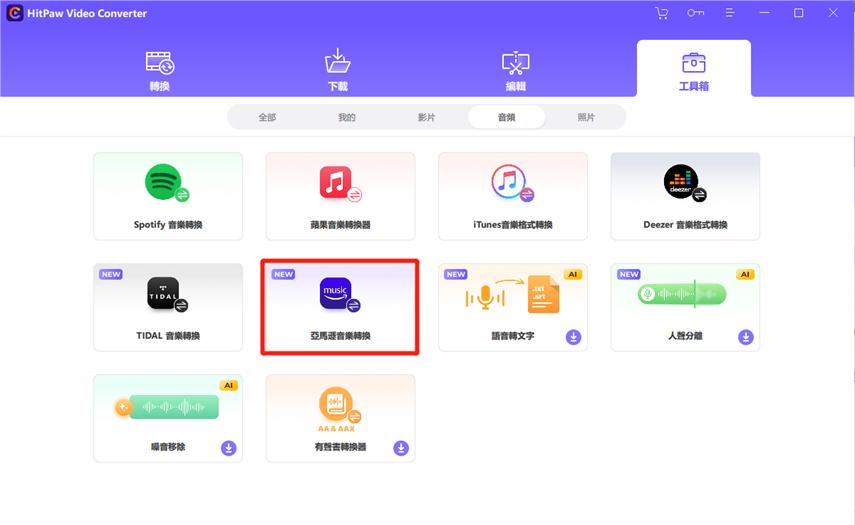The image size is (855, 525).
Task: Click the NEW badge on TIDAL card
Action: coord(111,274)
